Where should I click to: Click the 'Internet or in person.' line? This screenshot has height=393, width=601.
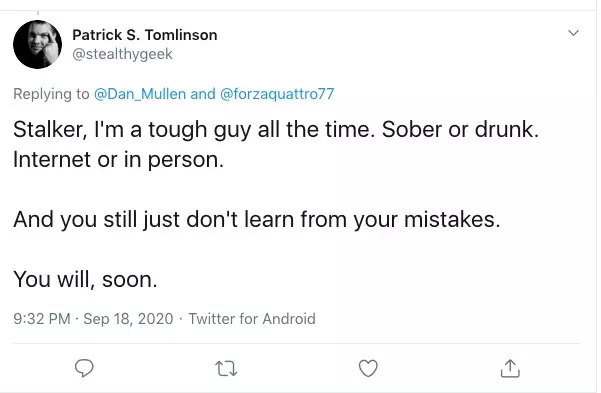click(x=118, y=160)
